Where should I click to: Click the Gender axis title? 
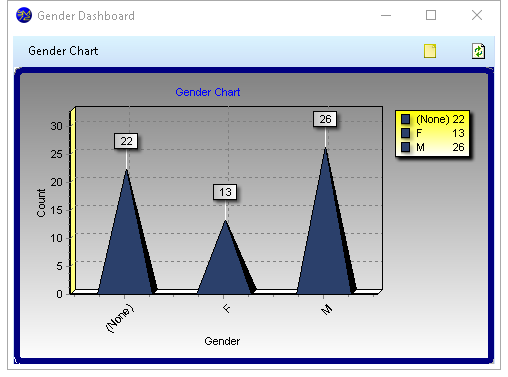coord(222,341)
